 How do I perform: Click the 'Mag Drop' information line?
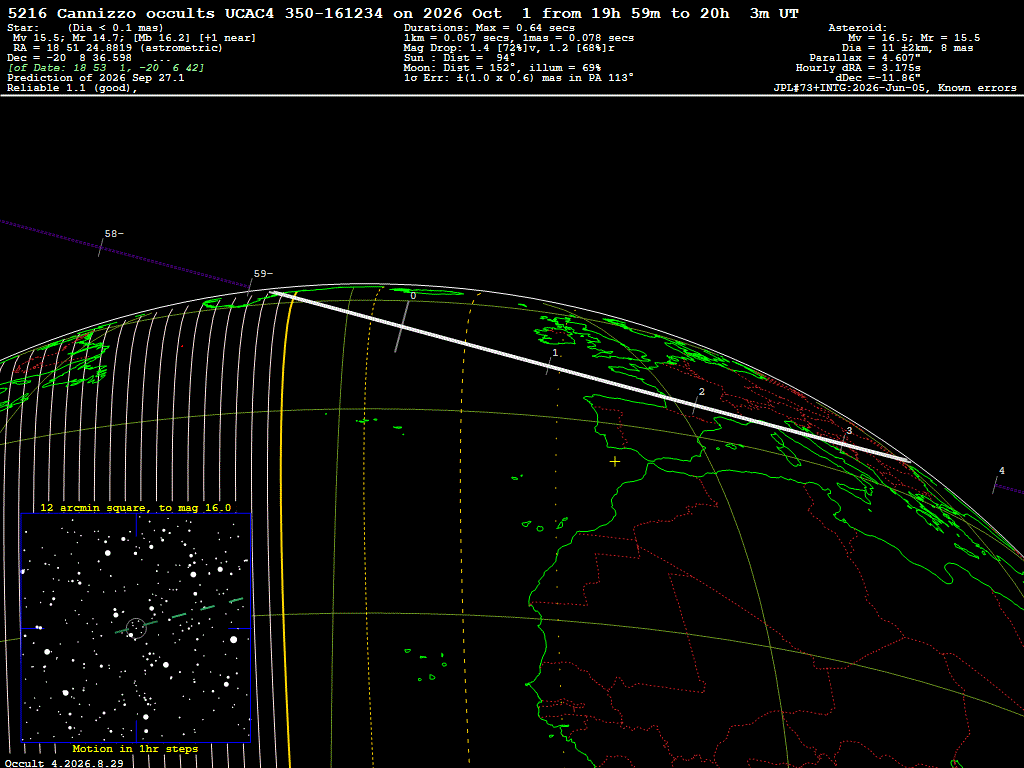coord(509,48)
